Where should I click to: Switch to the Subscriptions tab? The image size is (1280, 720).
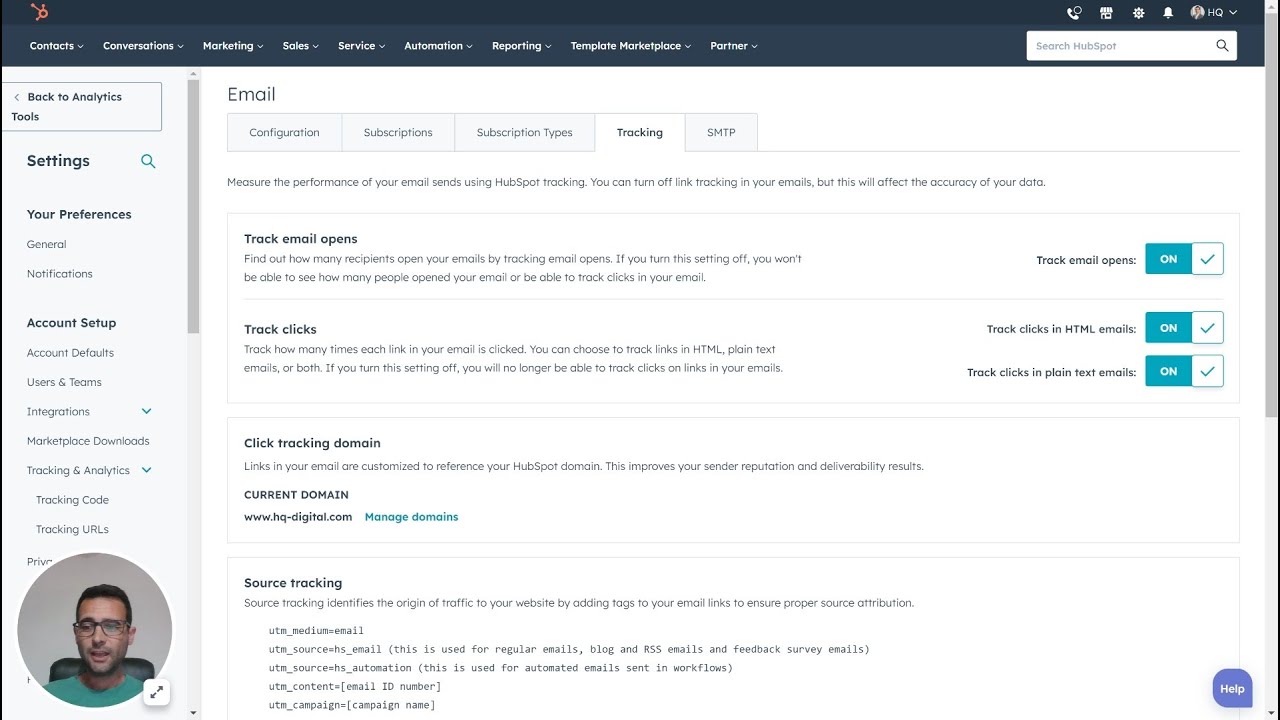coord(398,132)
